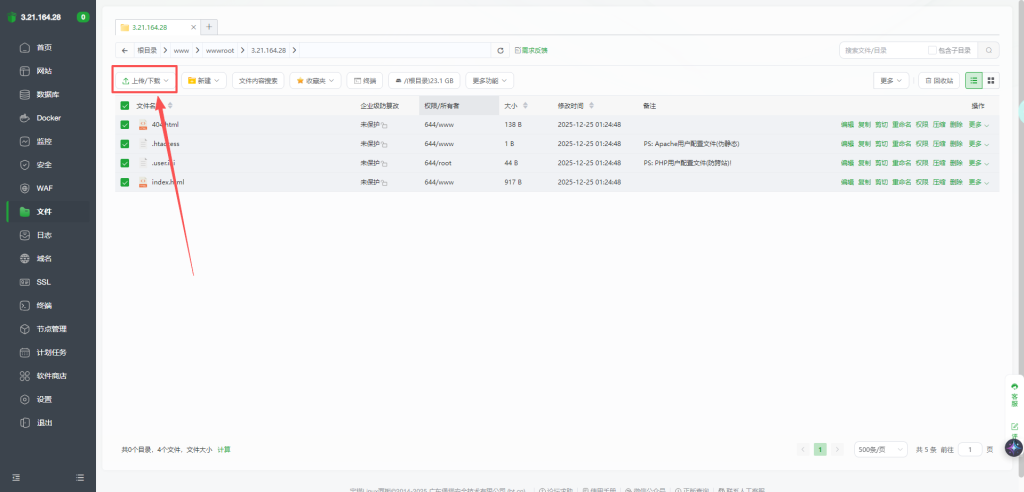Click the 客服 customer service icon

(1014, 395)
